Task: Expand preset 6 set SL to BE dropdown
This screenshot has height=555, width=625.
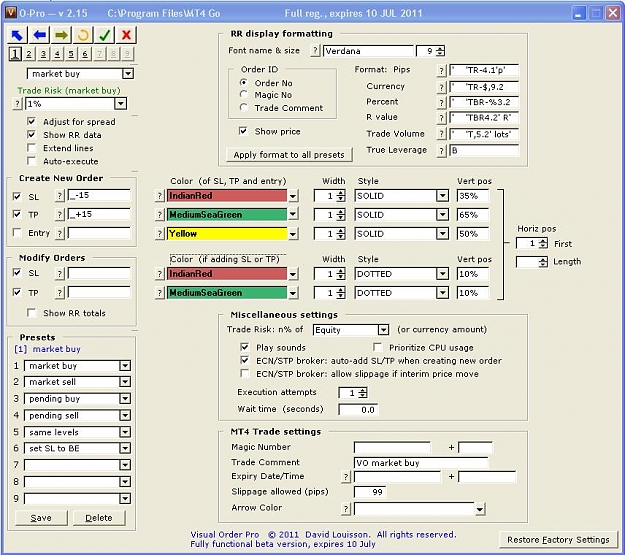Action: 125,449
